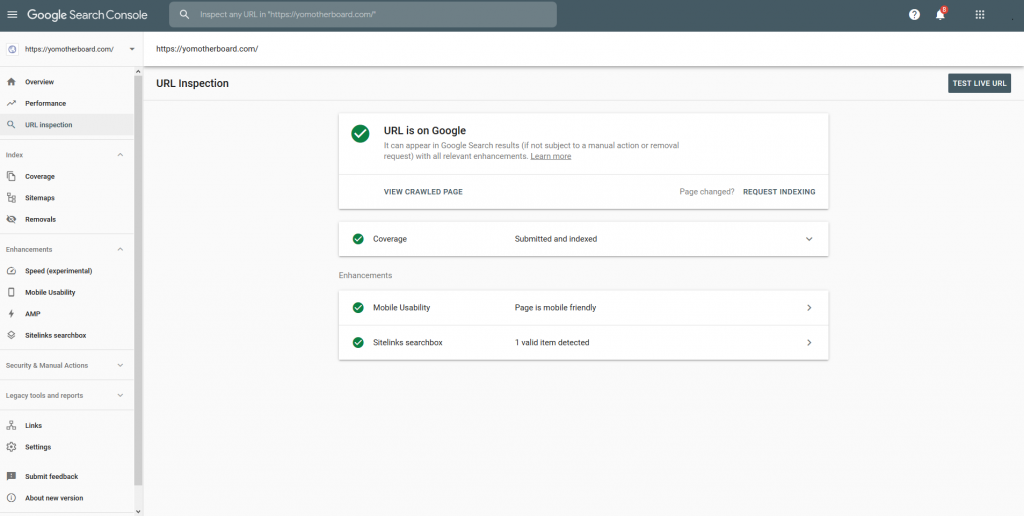This screenshot has height=516, width=1024.
Task: Expand the Coverage details chevron
Action: (809, 239)
